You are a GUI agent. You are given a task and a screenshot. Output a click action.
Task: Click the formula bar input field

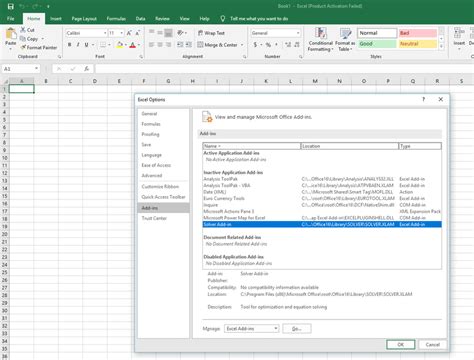click(x=284, y=69)
